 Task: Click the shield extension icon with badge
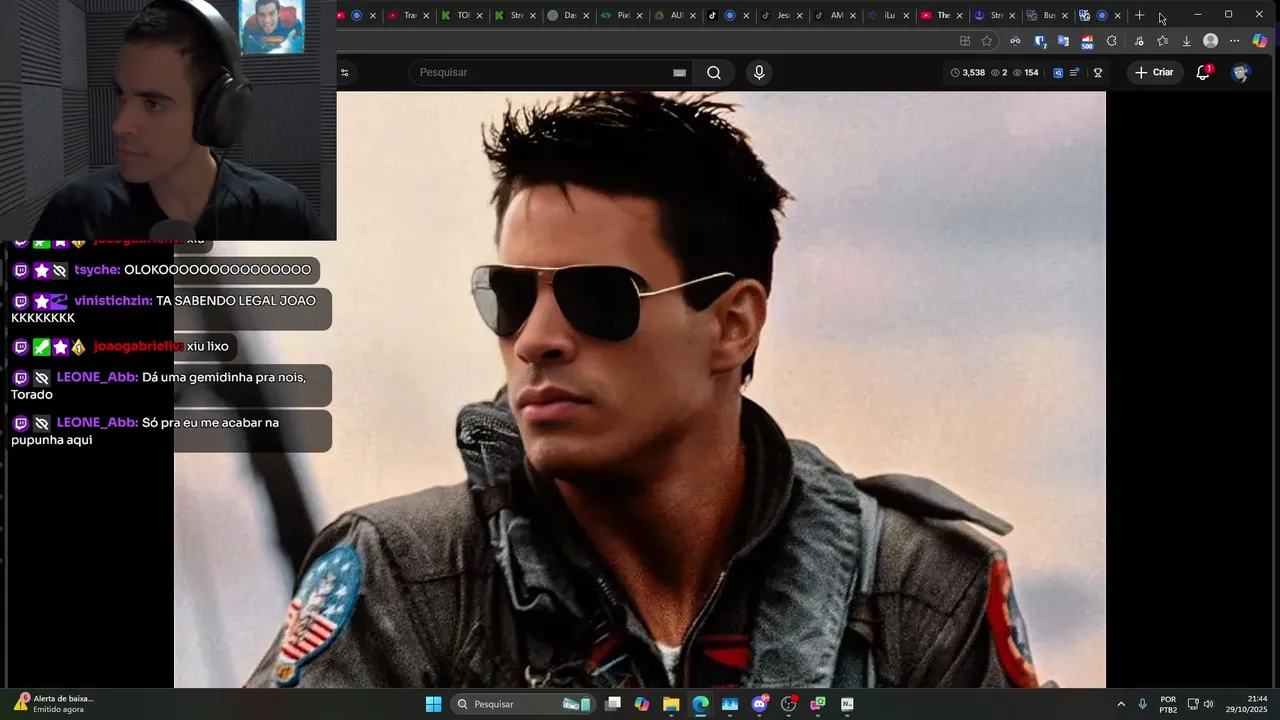point(1041,41)
